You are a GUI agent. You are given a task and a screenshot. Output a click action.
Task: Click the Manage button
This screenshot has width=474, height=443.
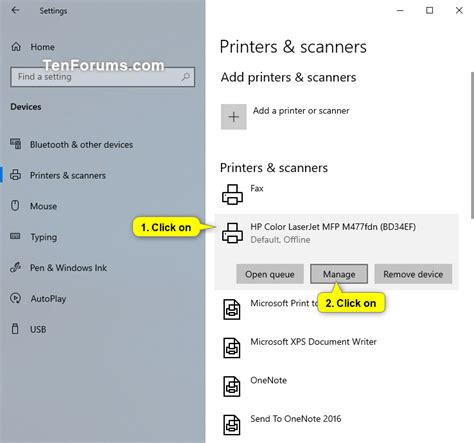coord(339,274)
